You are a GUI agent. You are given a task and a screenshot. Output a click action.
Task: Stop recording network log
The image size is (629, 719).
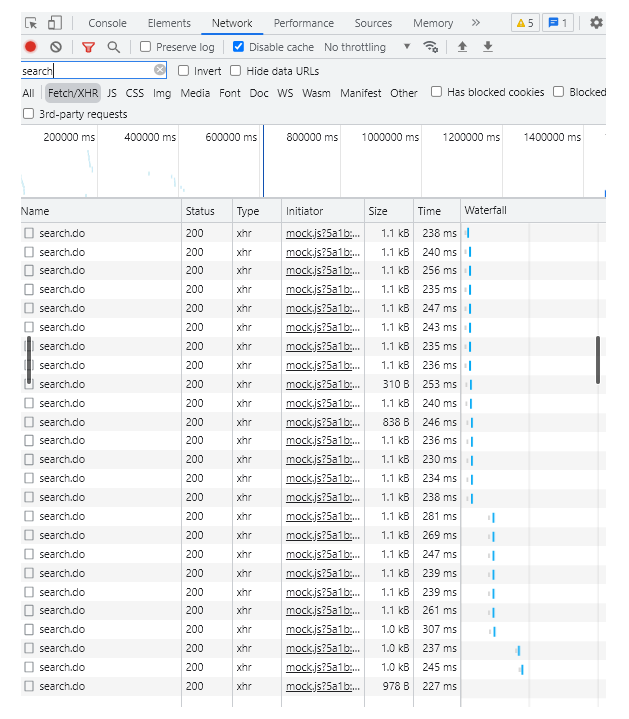coord(31,47)
